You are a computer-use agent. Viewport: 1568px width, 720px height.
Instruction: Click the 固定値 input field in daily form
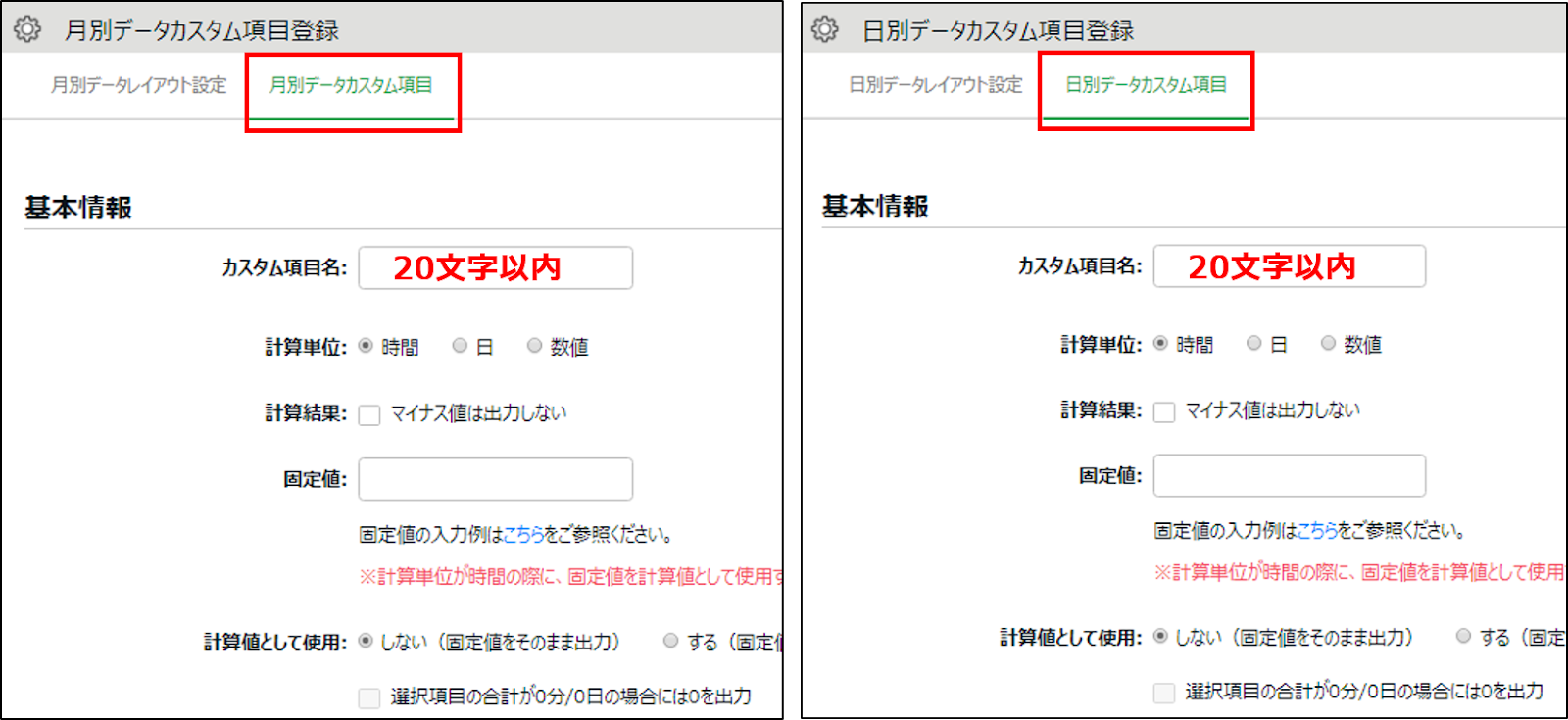(1289, 476)
